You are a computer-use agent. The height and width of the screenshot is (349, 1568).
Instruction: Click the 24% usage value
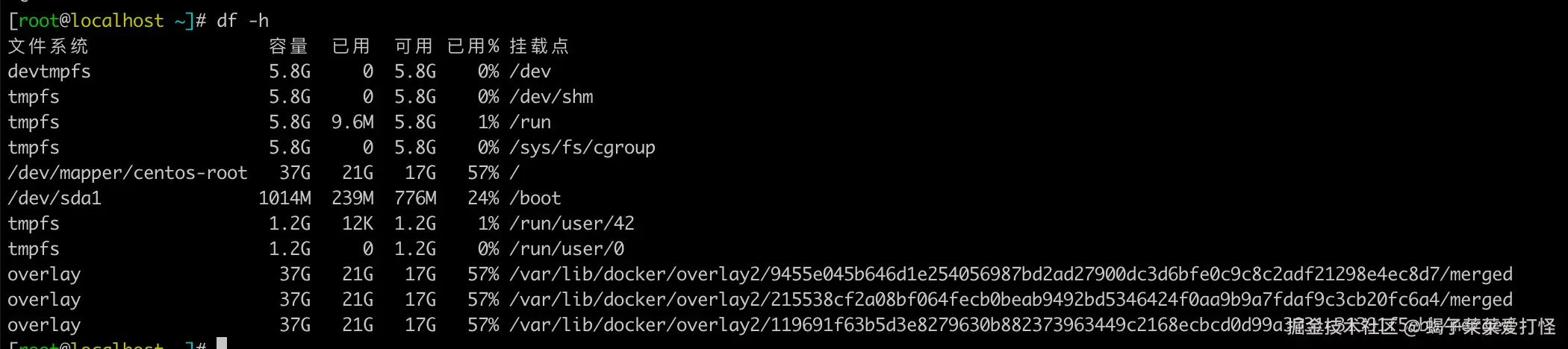click(x=483, y=198)
